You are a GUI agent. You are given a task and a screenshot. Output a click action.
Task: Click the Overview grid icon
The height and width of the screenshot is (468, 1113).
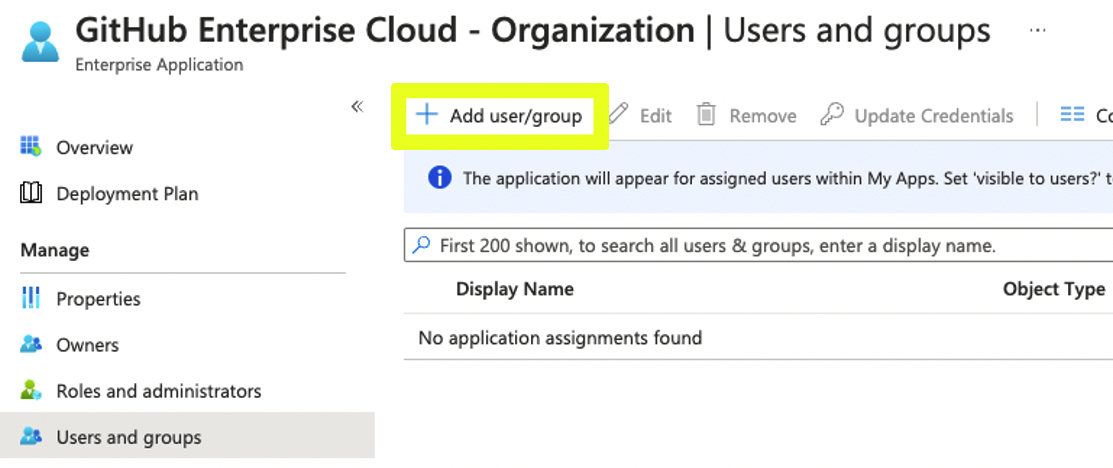(31, 147)
